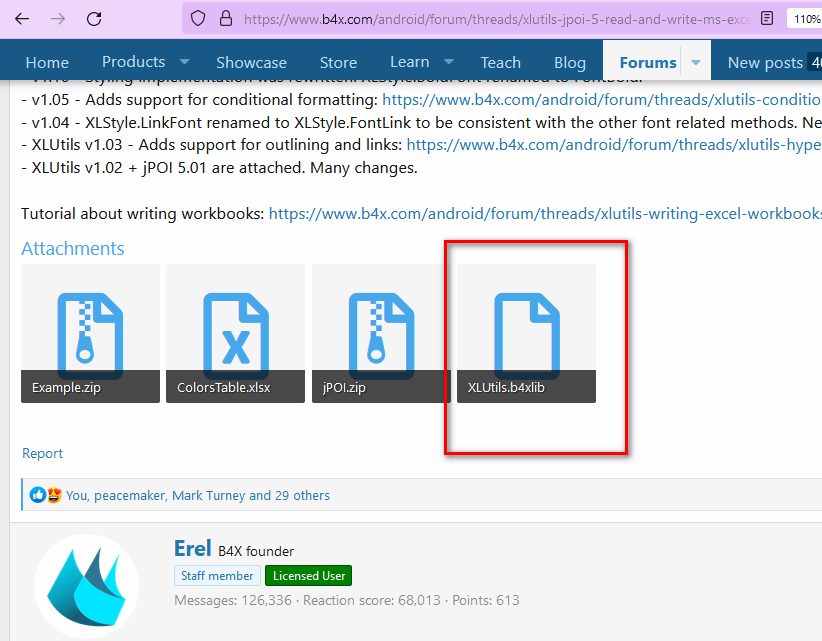Toggle reader view icon in address bar

point(767,19)
